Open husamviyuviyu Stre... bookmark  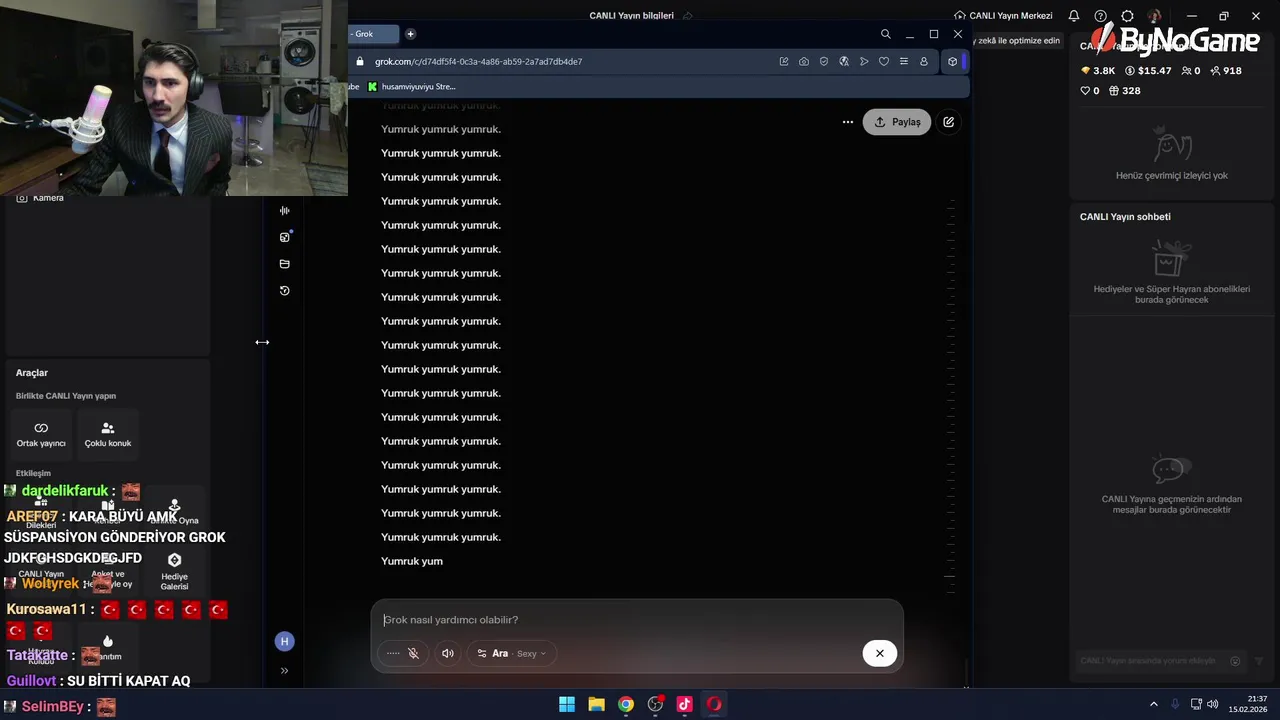tap(411, 86)
